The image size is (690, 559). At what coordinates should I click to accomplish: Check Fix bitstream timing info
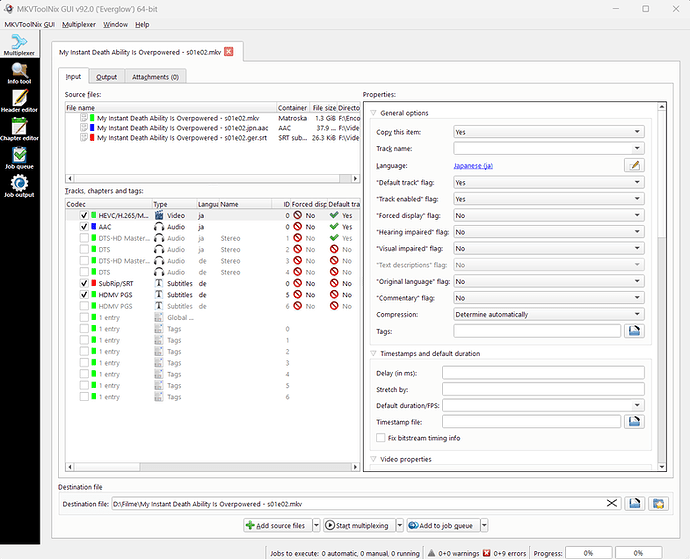pyautogui.click(x=381, y=438)
